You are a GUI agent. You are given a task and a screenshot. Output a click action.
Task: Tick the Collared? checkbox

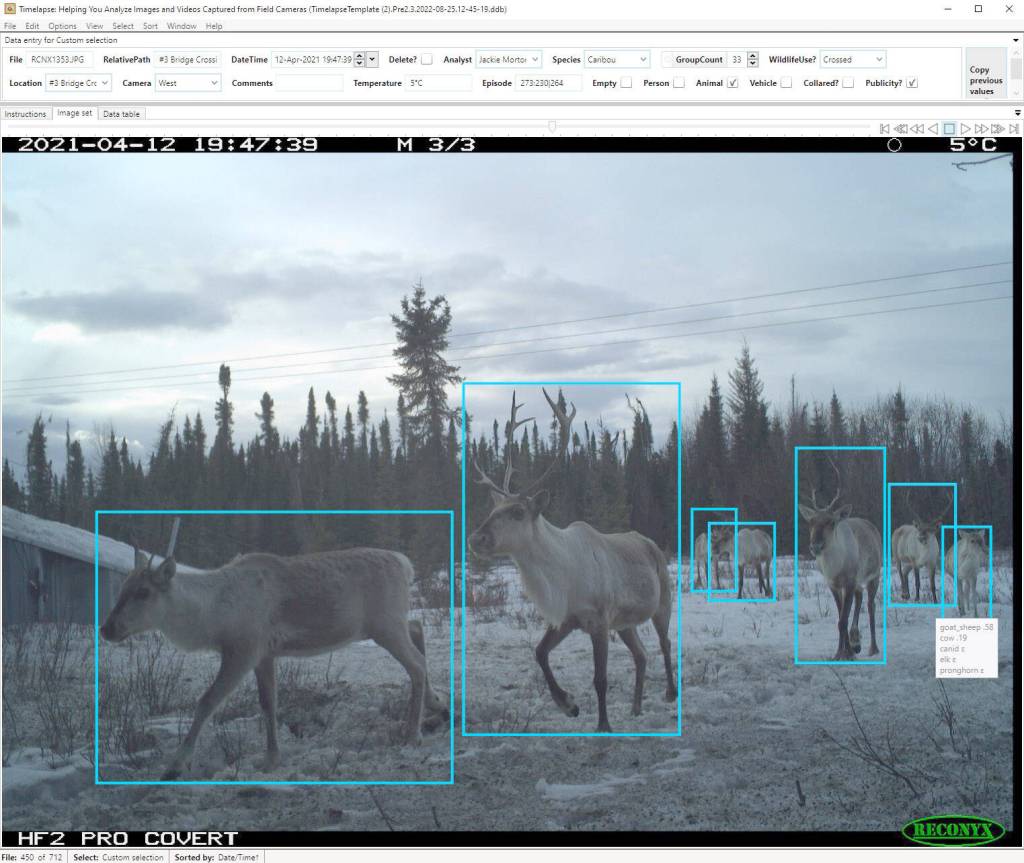coord(848,83)
